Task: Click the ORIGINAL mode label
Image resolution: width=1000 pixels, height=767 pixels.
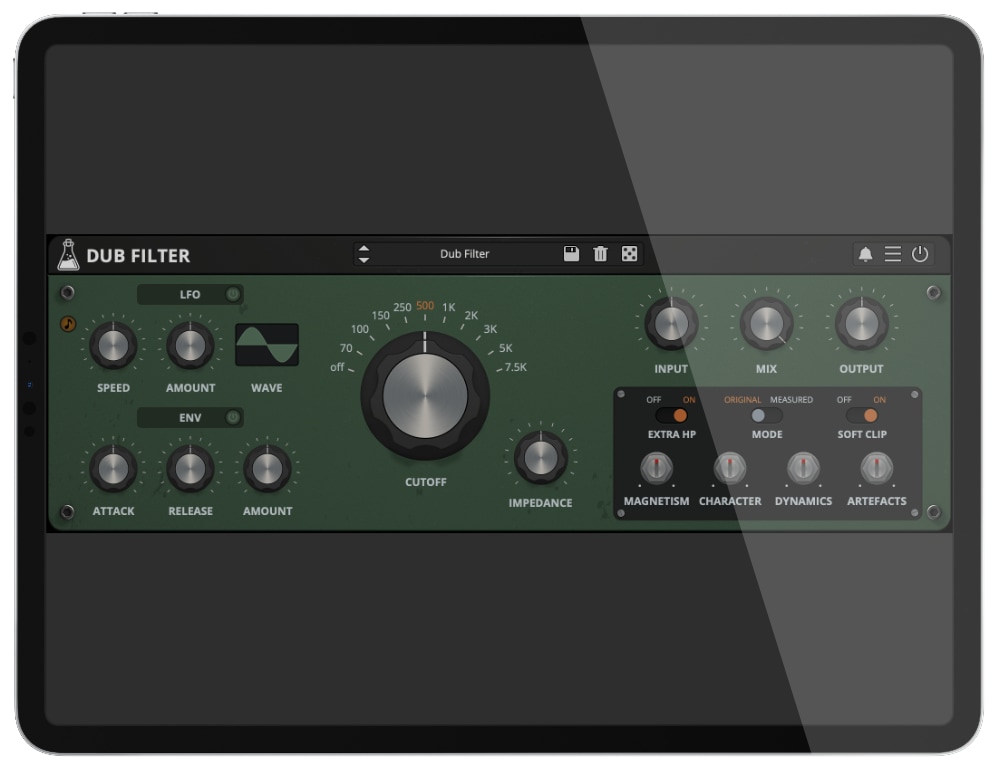Action: click(742, 400)
